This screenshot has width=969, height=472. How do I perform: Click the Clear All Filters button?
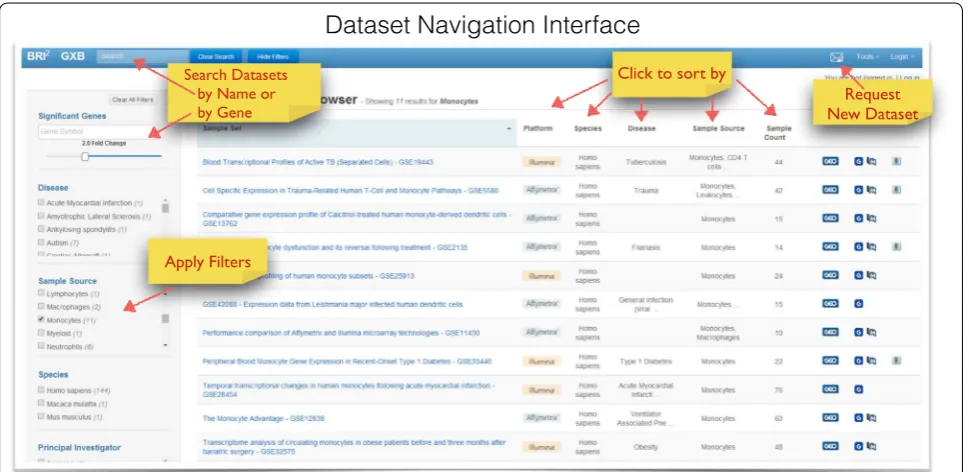click(x=132, y=100)
